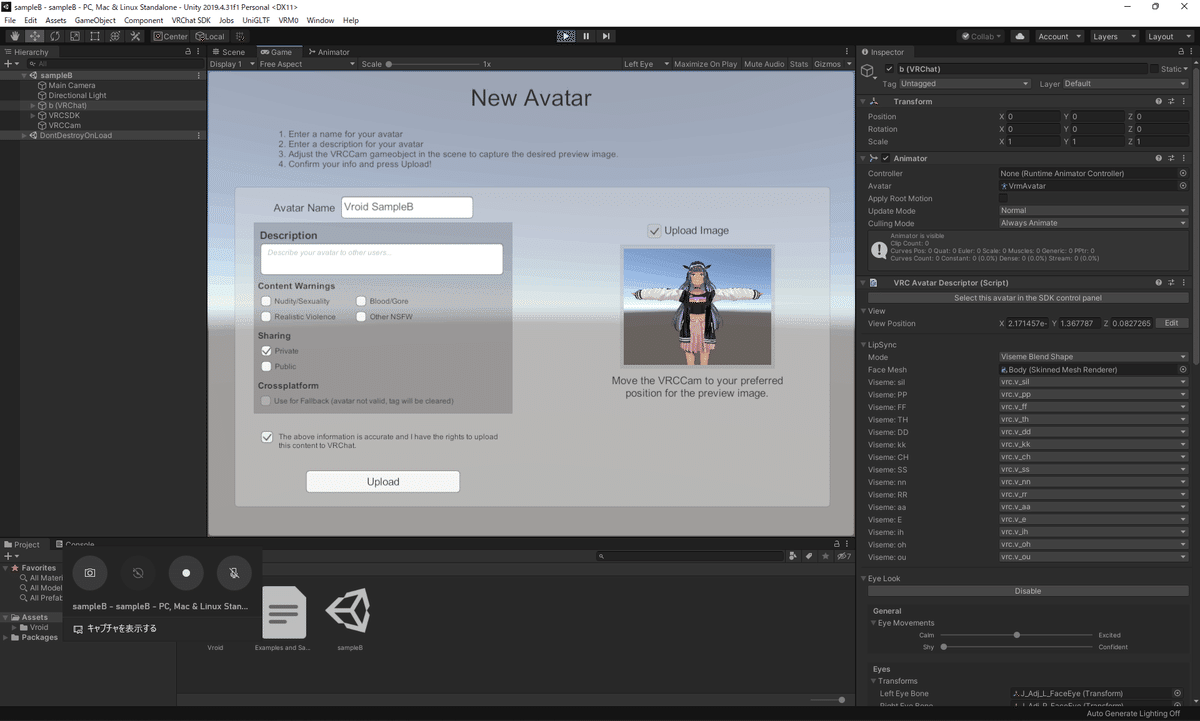Pick Face Mesh object selector
This screenshot has height=721, width=1200.
(1183, 370)
